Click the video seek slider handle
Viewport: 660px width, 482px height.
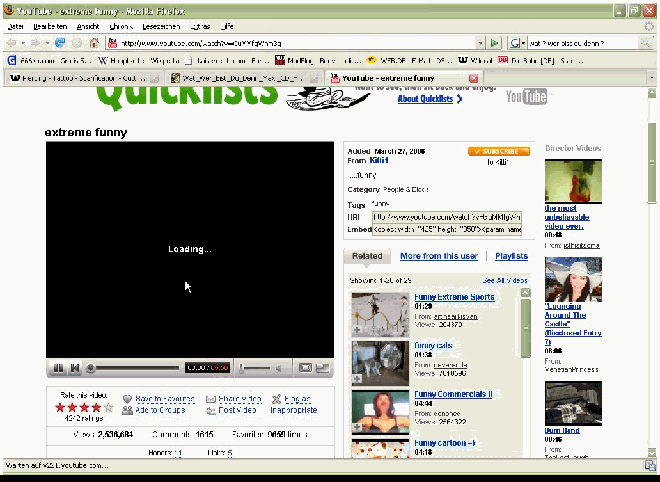[90, 368]
